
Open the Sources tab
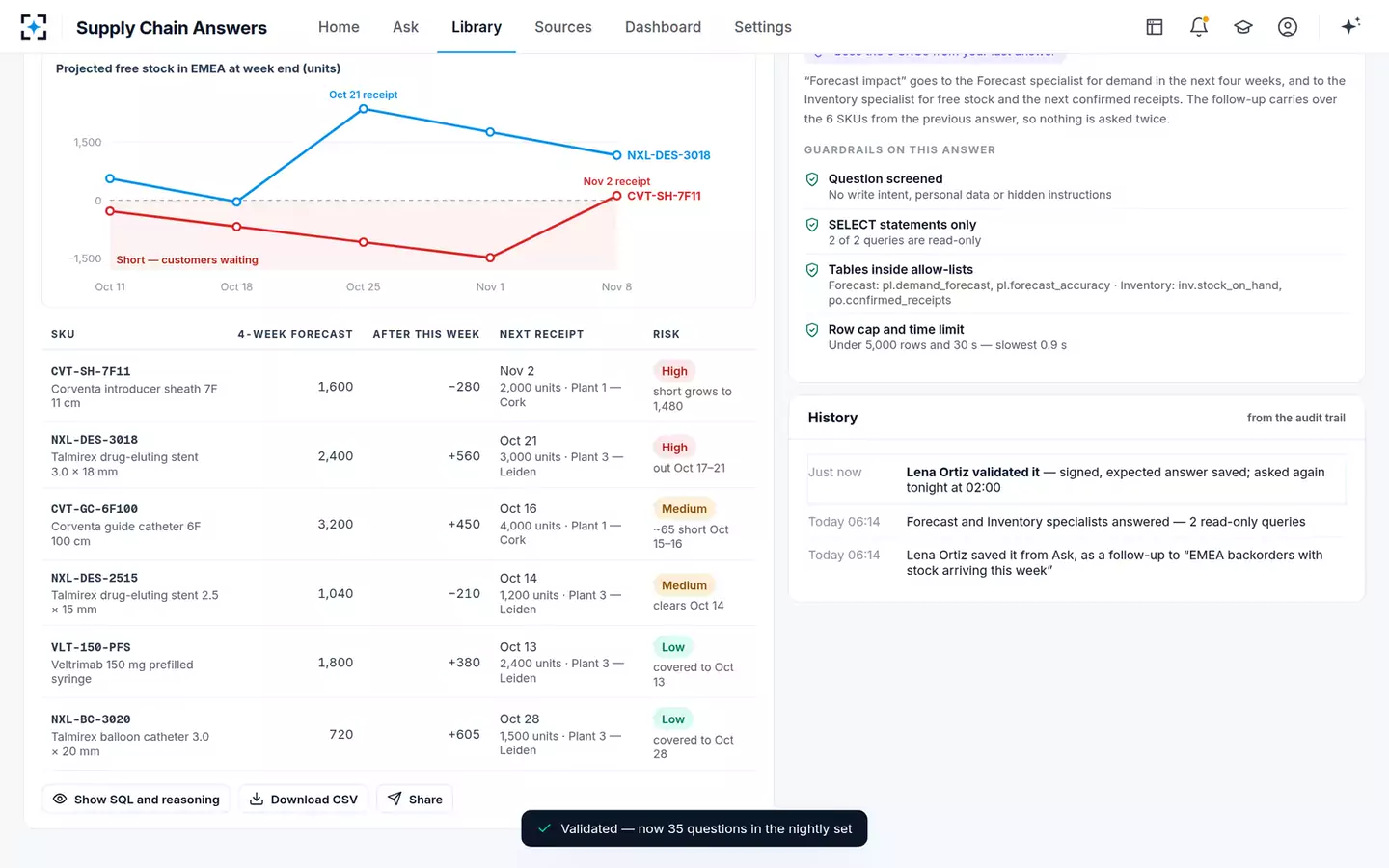tap(563, 27)
